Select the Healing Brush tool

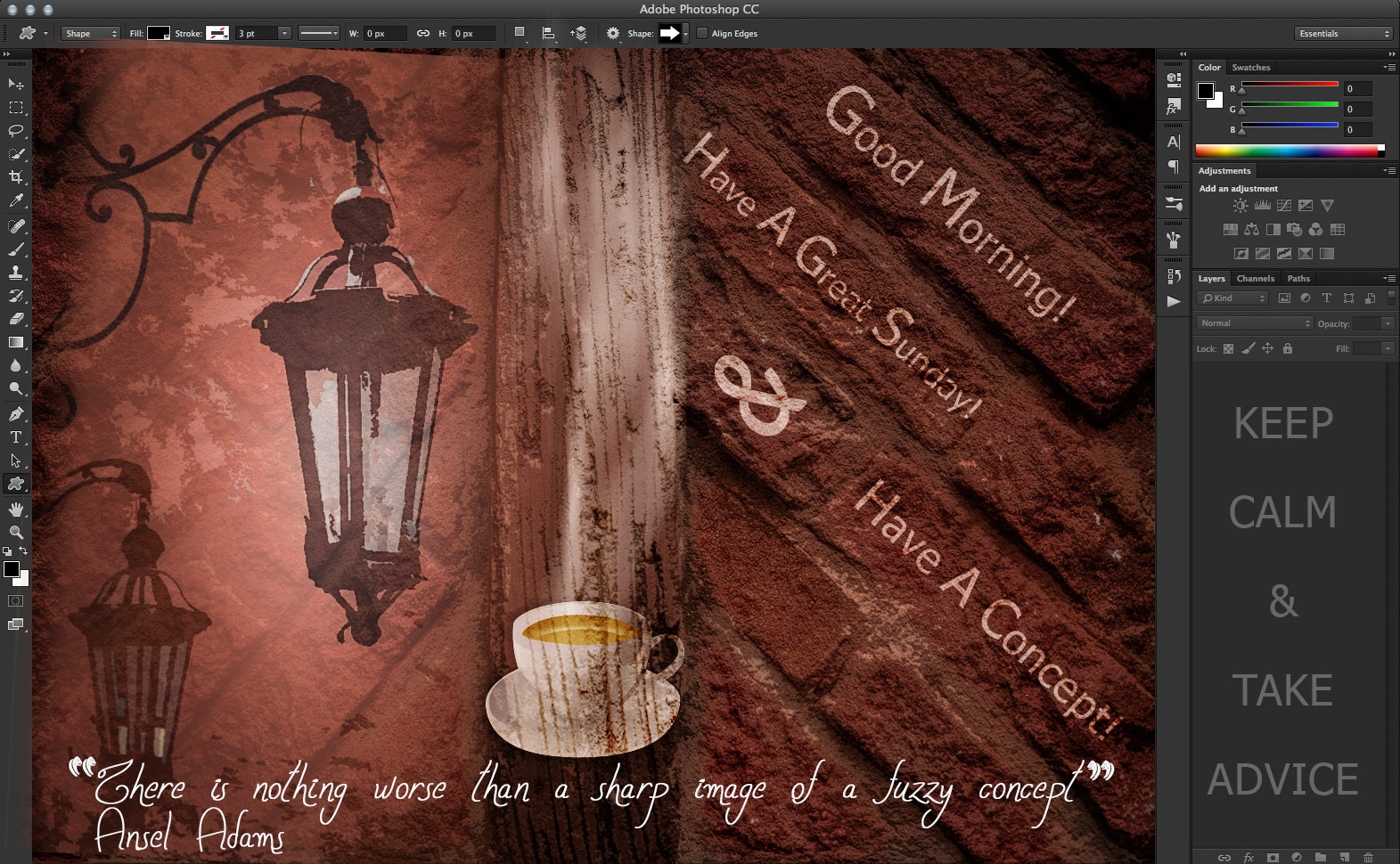(x=15, y=226)
